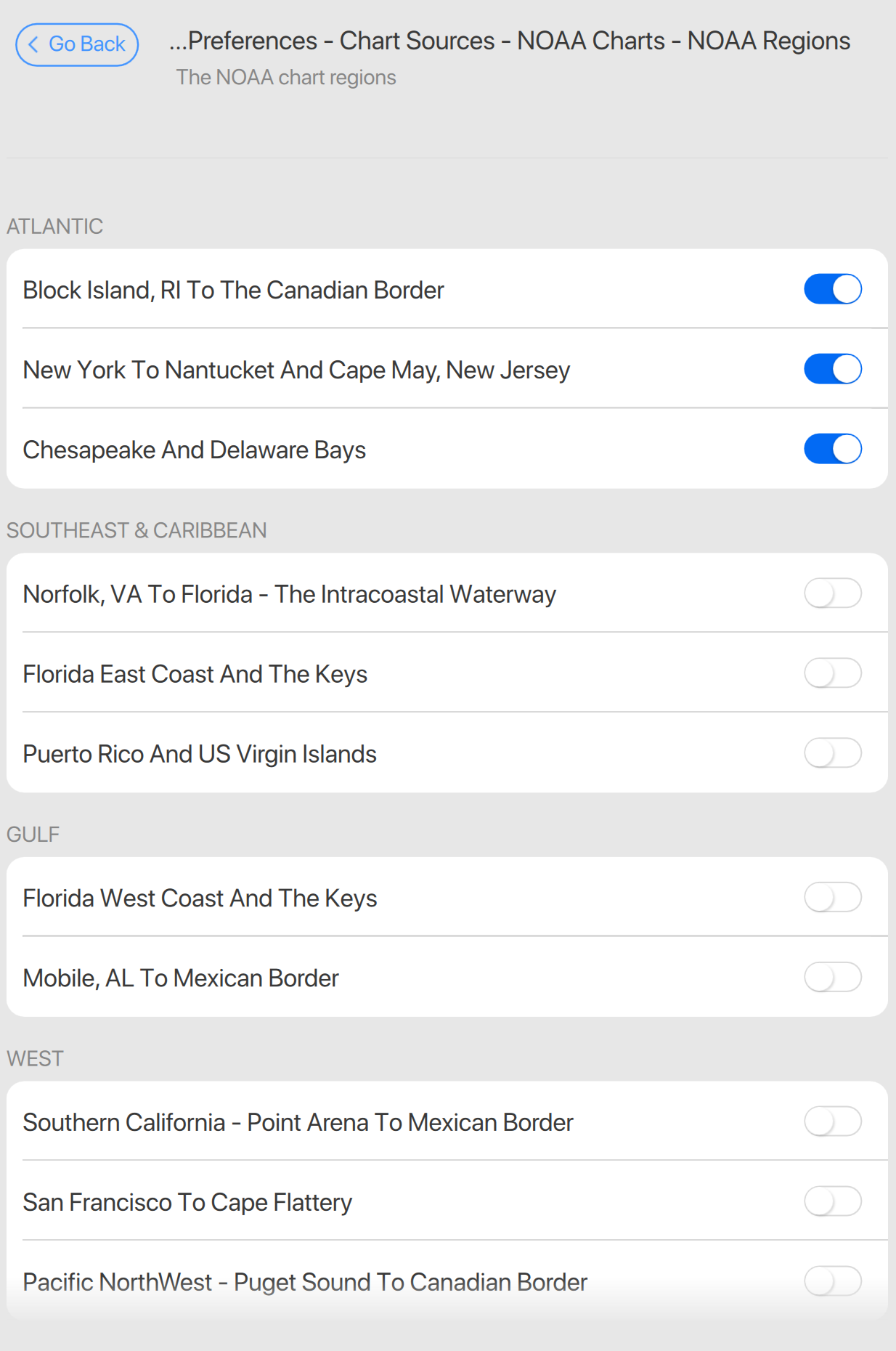Disable Block Island, RI To Canadian Border toggle
The height and width of the screenshot is (1351, 896).
click(832, 289)
